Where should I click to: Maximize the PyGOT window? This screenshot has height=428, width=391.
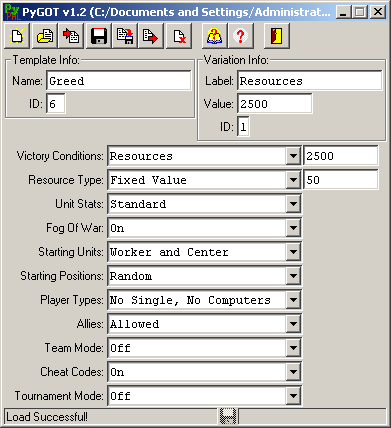[x=360, y=12]
